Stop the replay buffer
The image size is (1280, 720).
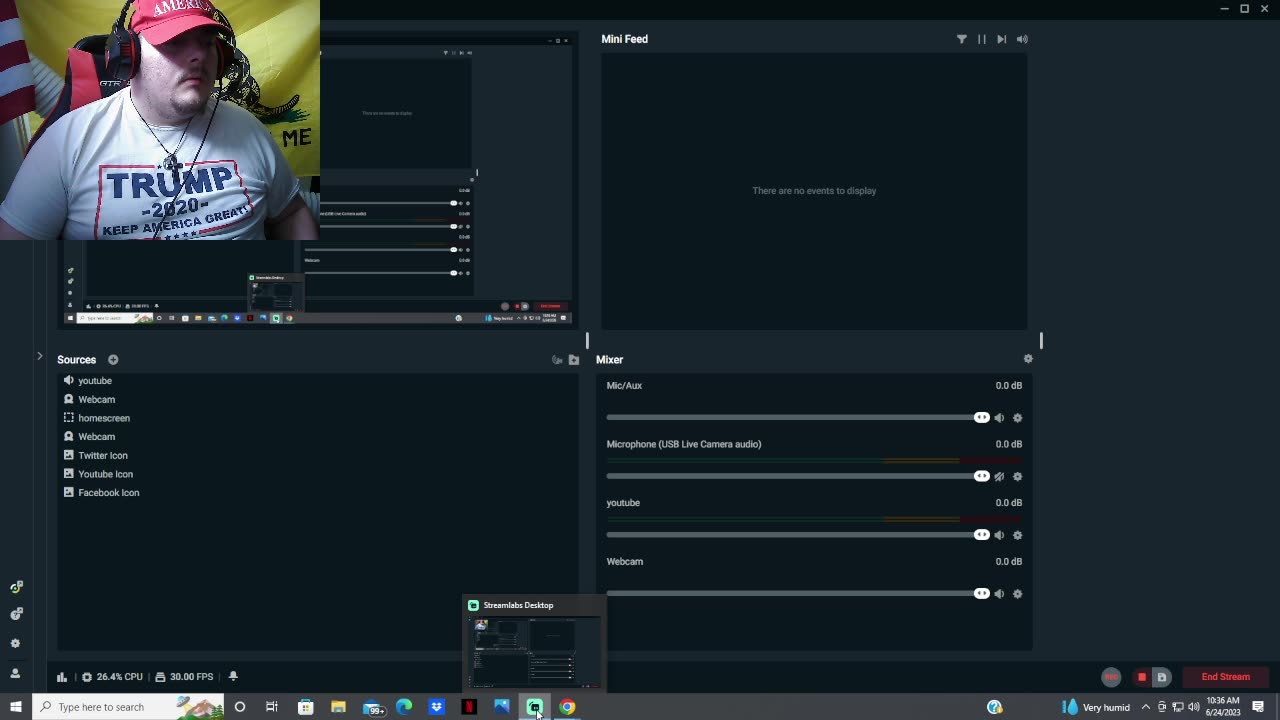coord(1142,677)
